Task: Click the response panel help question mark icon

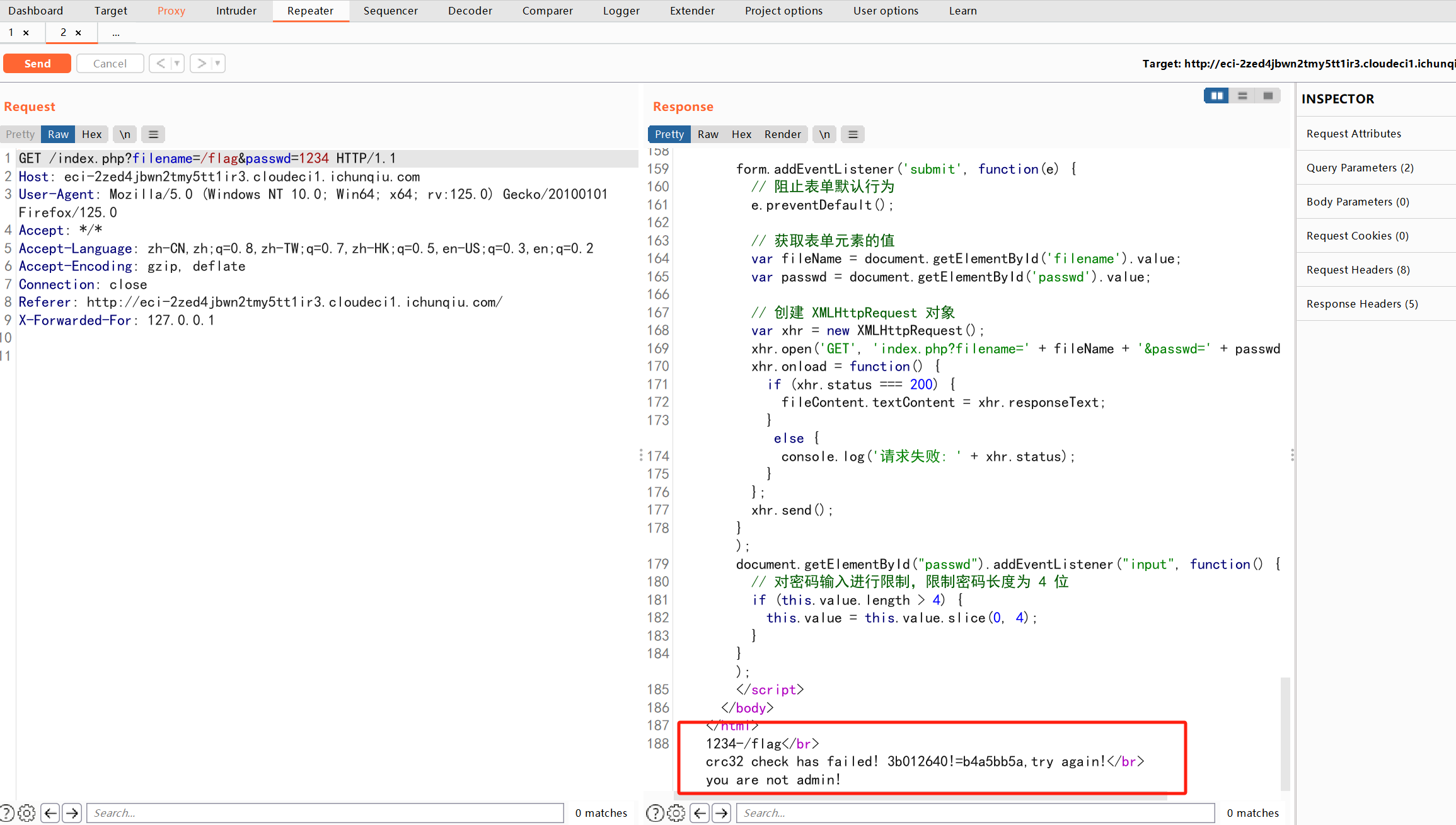Action: pos(655,813)
